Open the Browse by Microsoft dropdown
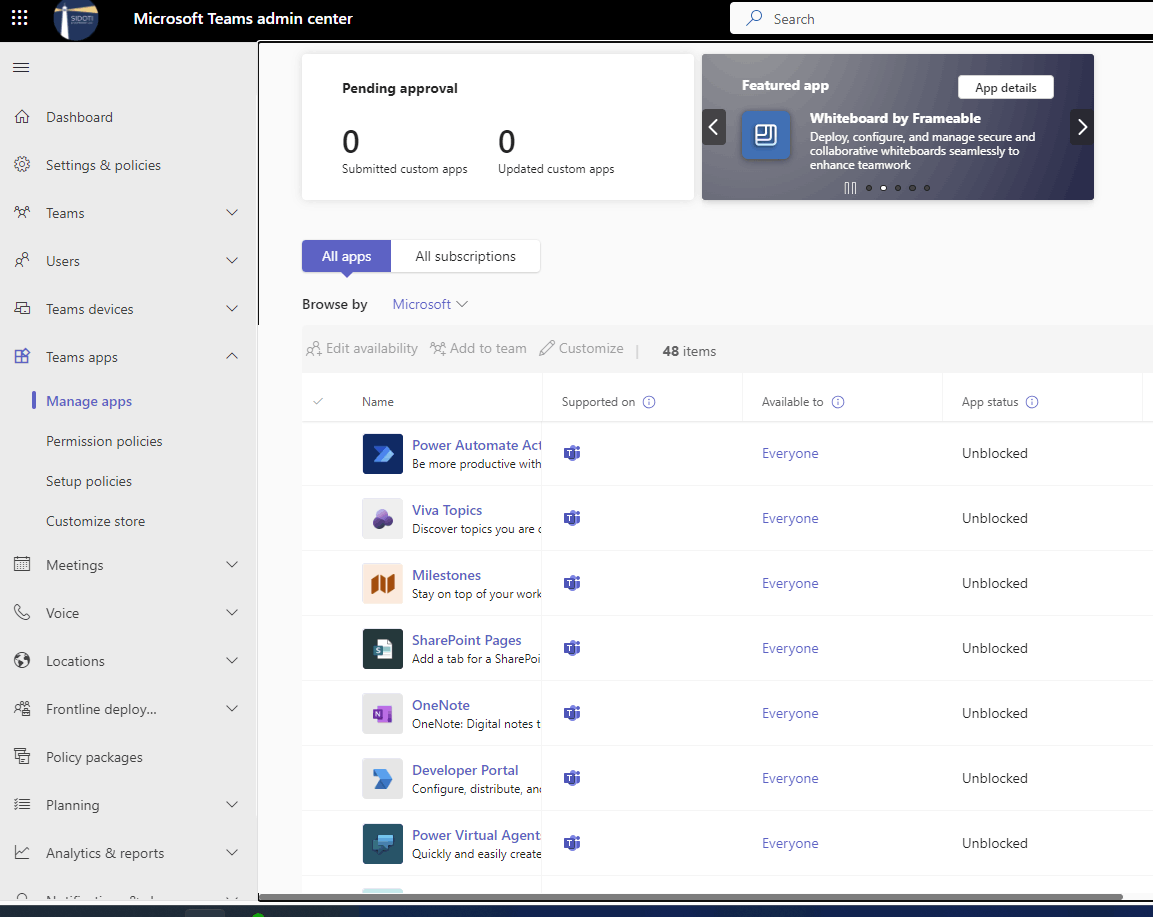1153x917 pixels. [430, 304]
